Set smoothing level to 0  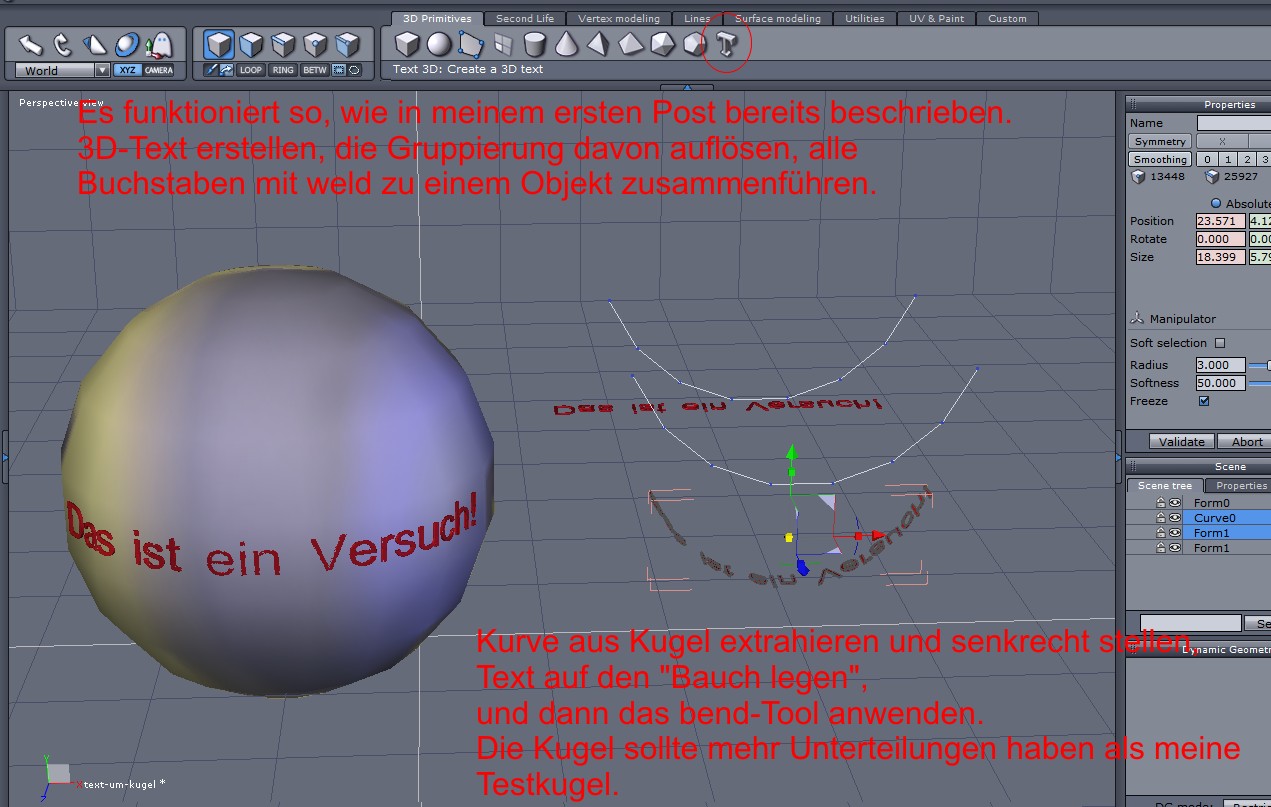[1207, 159]
